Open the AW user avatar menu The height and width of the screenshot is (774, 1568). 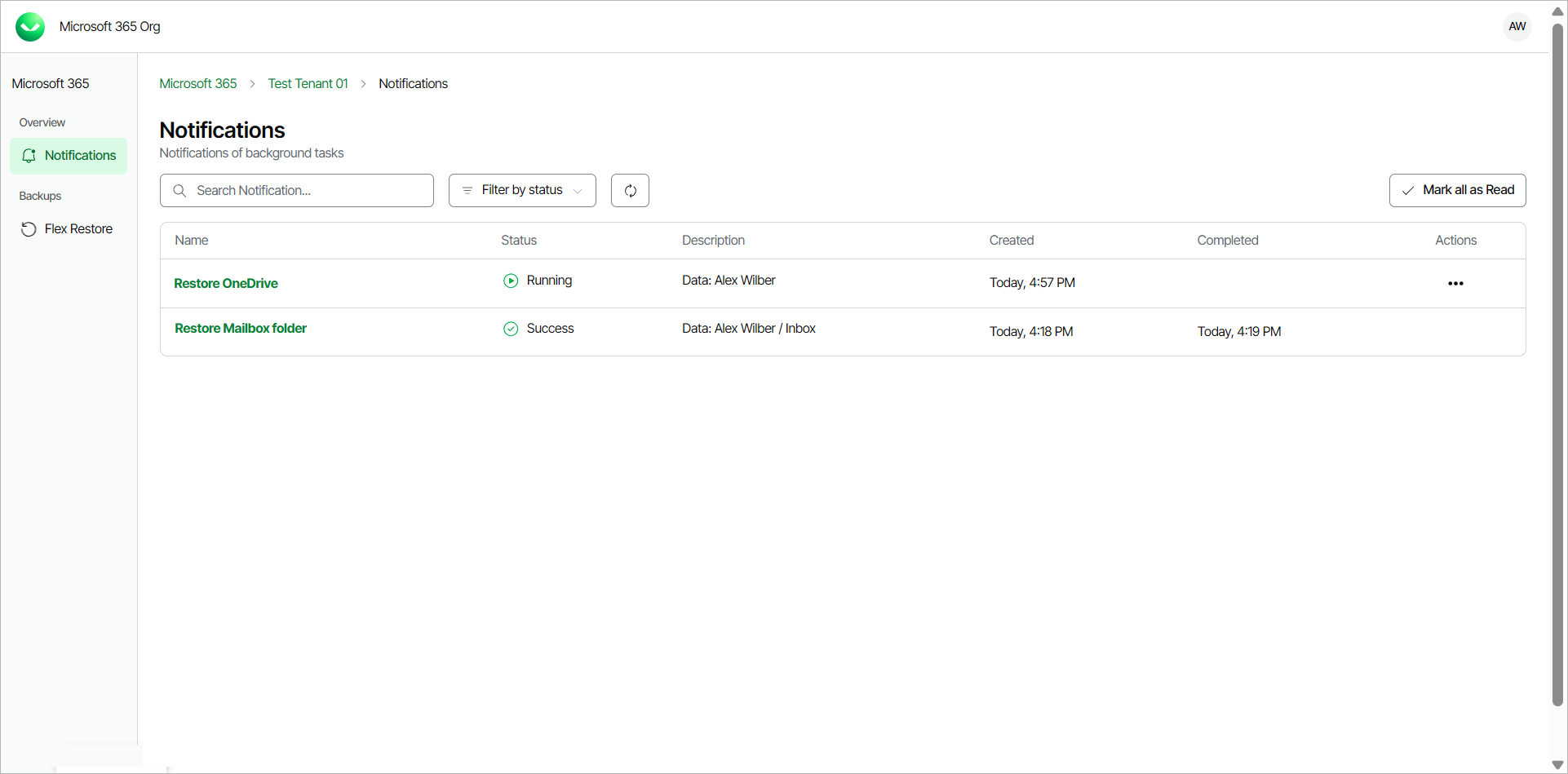tap(1517, 26)
